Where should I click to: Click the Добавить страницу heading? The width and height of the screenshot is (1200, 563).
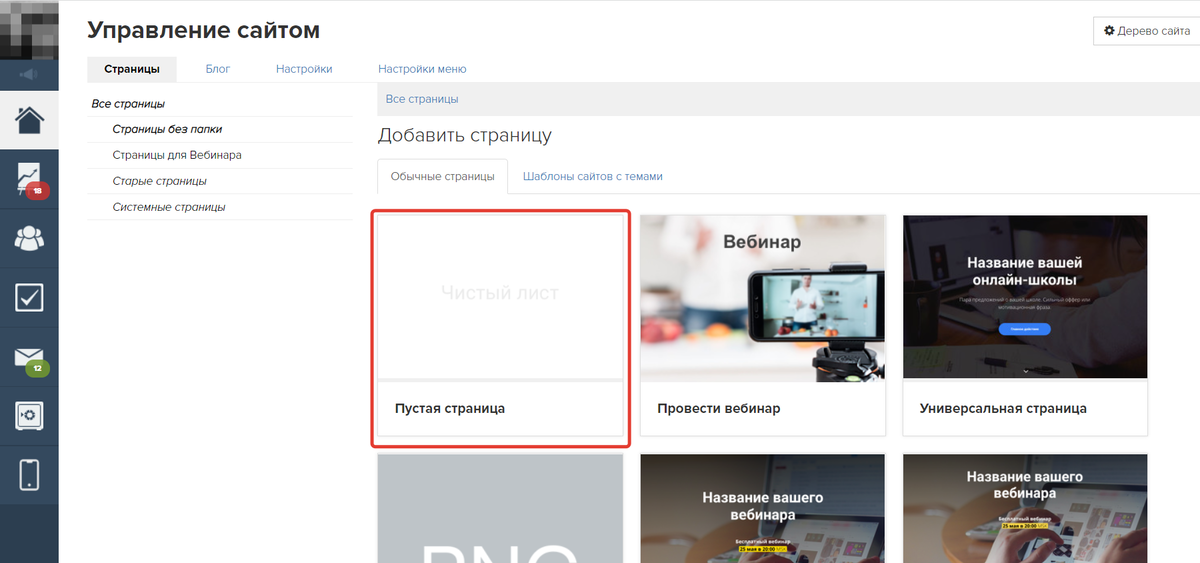[465, 135]
